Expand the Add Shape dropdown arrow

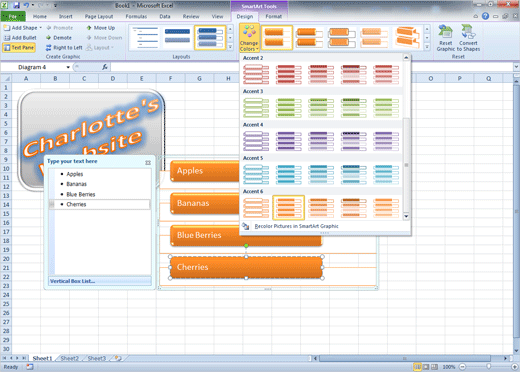tap(41, 28)
